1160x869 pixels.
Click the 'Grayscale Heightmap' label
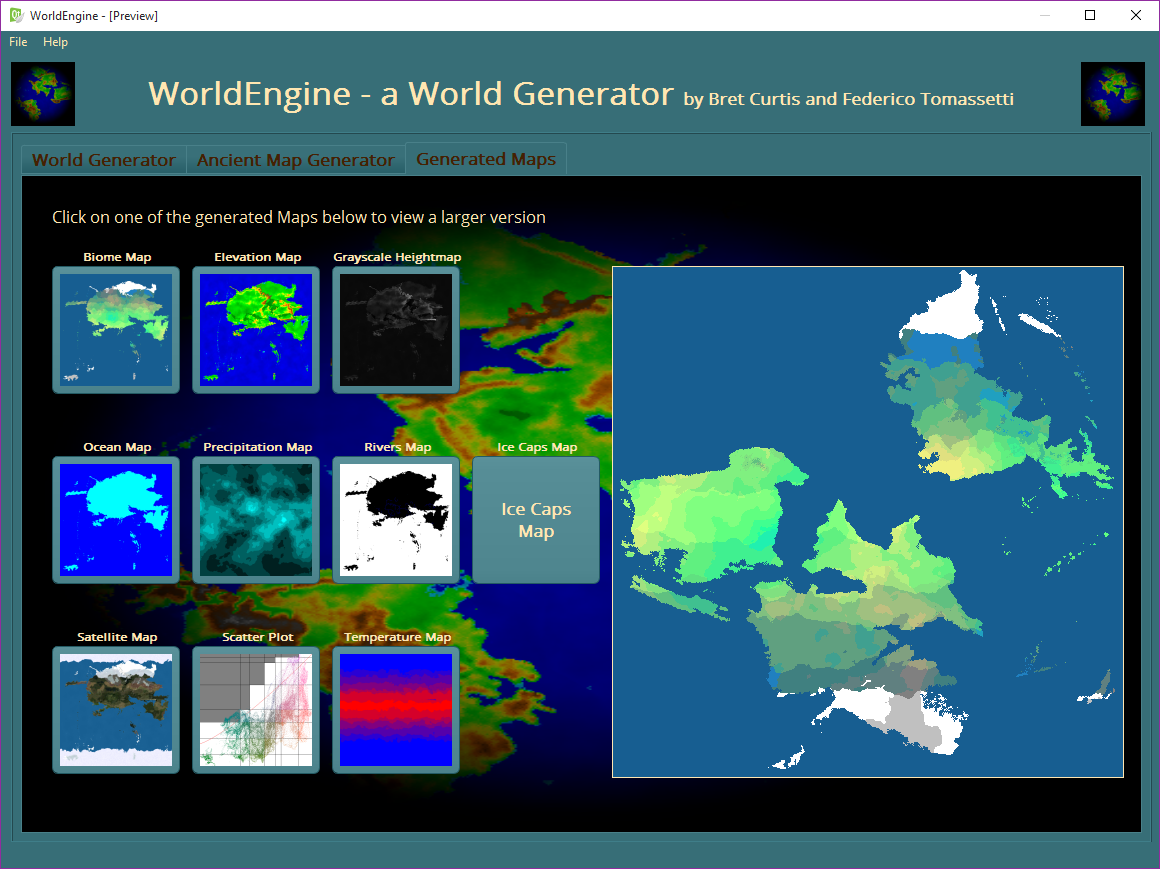[x=397, y=257]
